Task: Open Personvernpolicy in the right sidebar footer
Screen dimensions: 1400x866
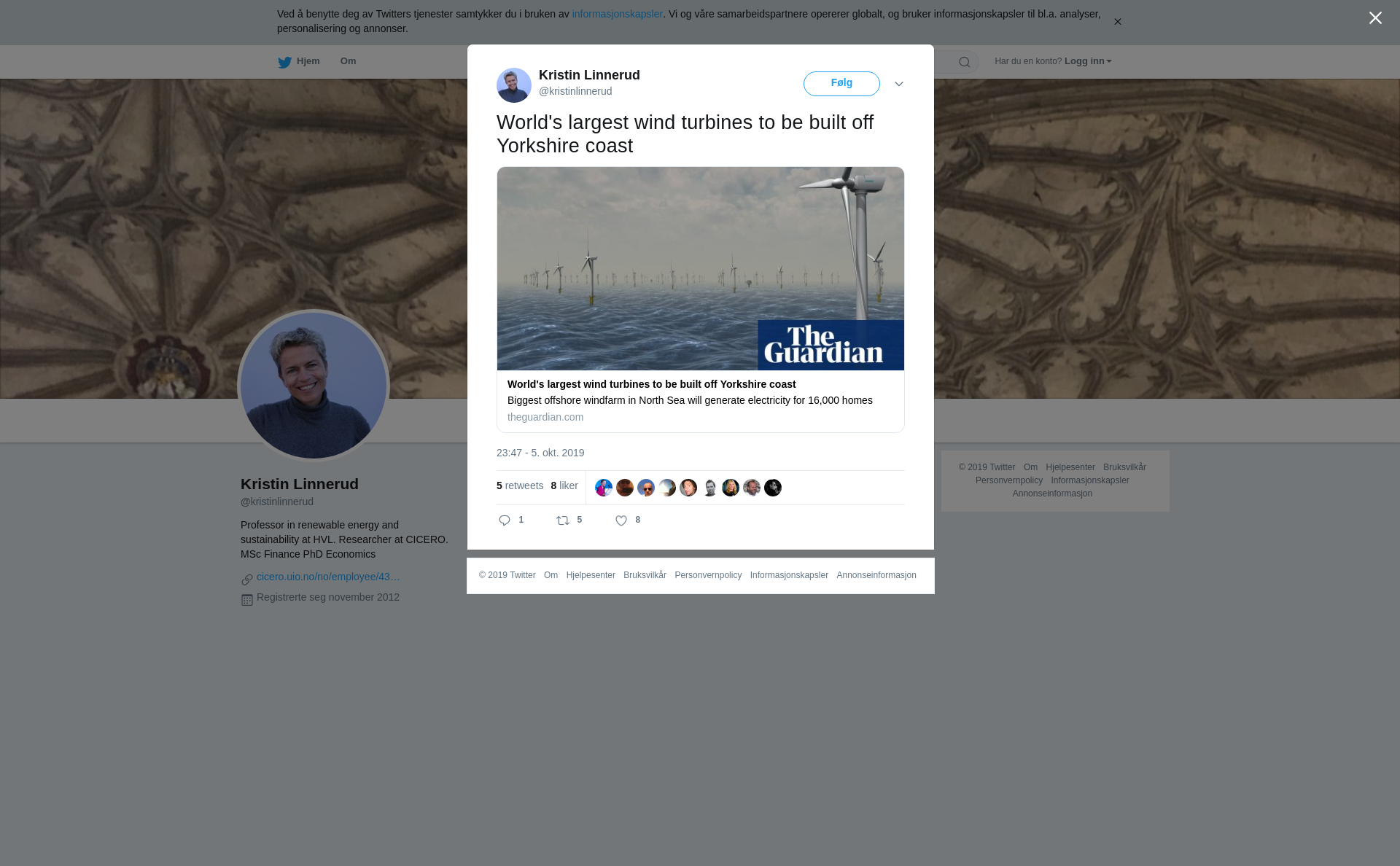Action: [1009, 480]
